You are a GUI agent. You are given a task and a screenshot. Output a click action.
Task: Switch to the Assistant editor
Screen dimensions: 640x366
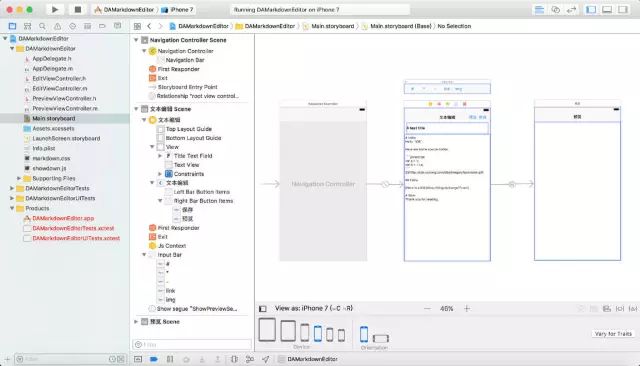[x=556, y=9]
